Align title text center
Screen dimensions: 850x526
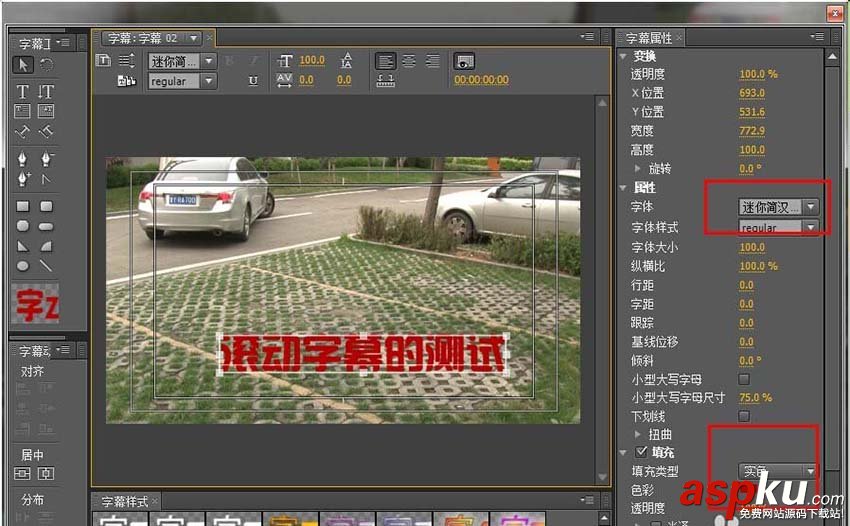[x=409, y=61]
